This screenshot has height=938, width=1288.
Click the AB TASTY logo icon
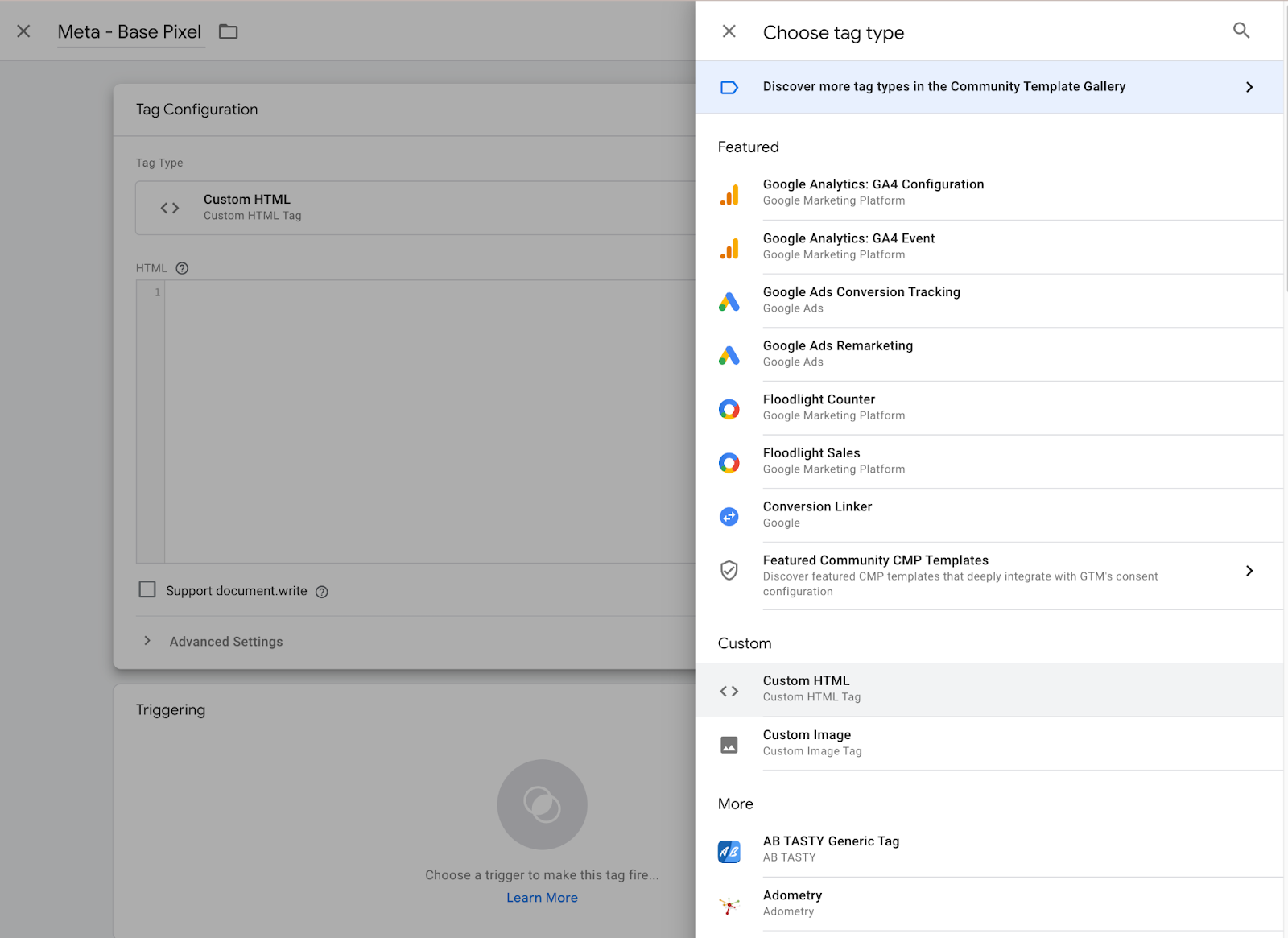(x=729, y=851)
